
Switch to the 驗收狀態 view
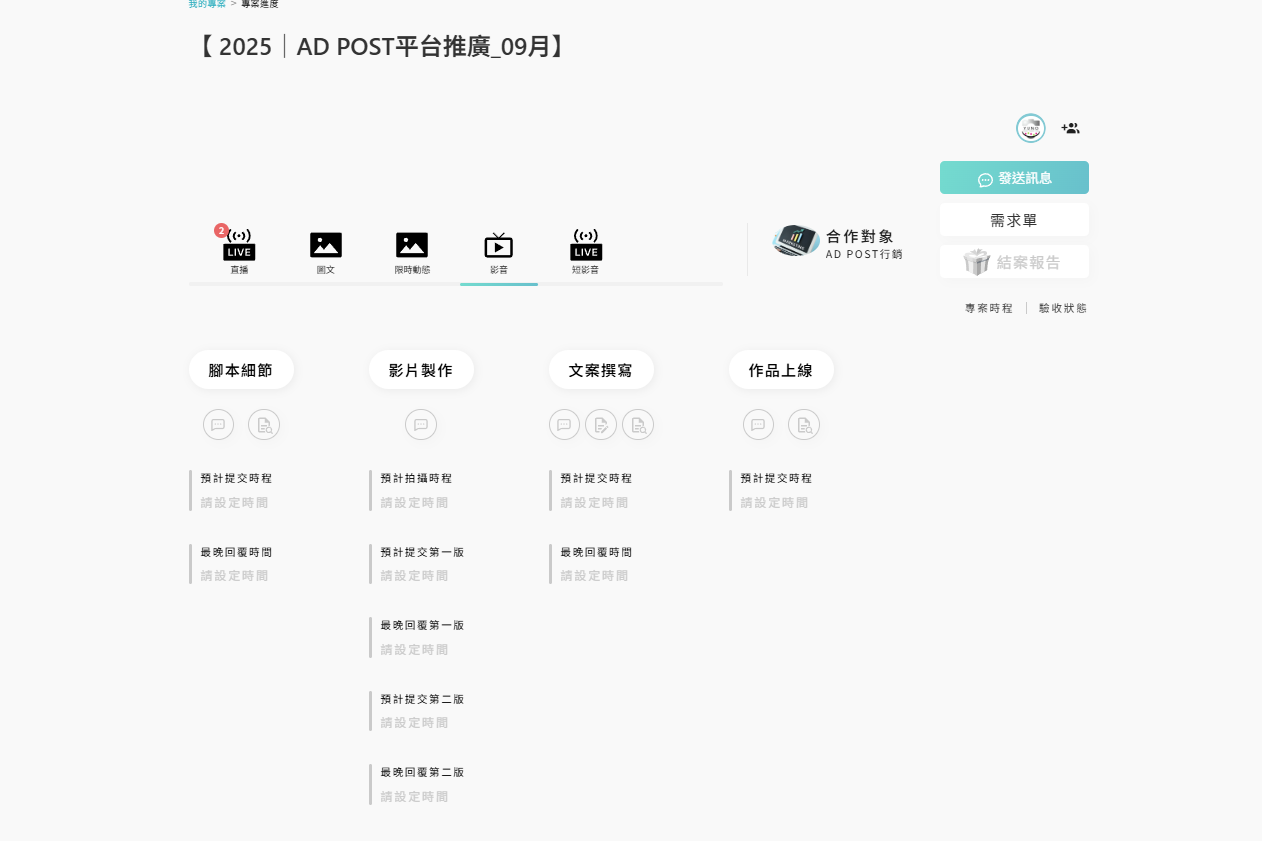point(1063,308)
